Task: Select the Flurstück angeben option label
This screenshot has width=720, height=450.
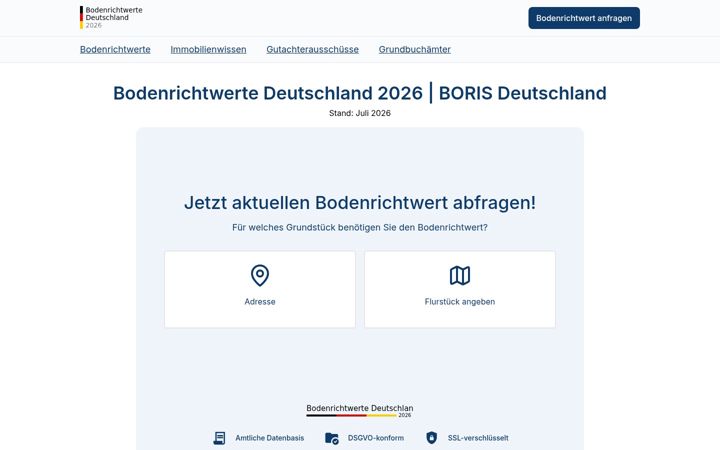Action: 460,302
